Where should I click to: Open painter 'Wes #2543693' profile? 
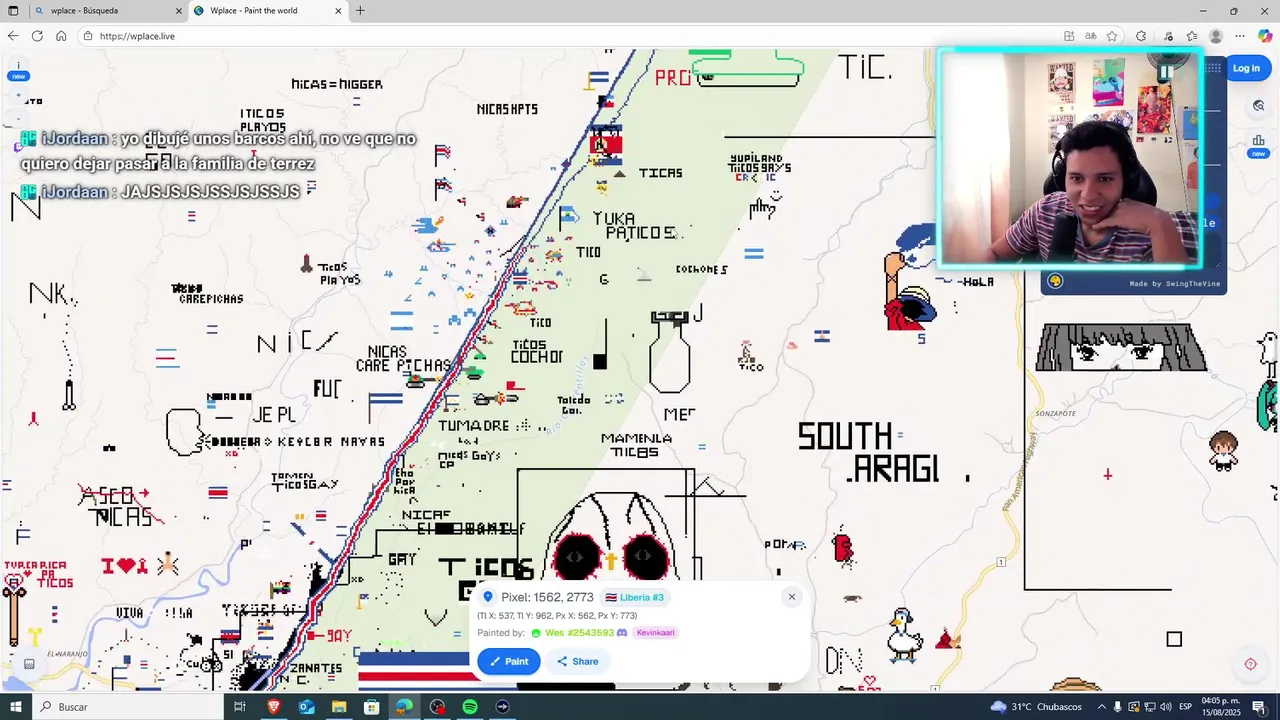(579, 633)
